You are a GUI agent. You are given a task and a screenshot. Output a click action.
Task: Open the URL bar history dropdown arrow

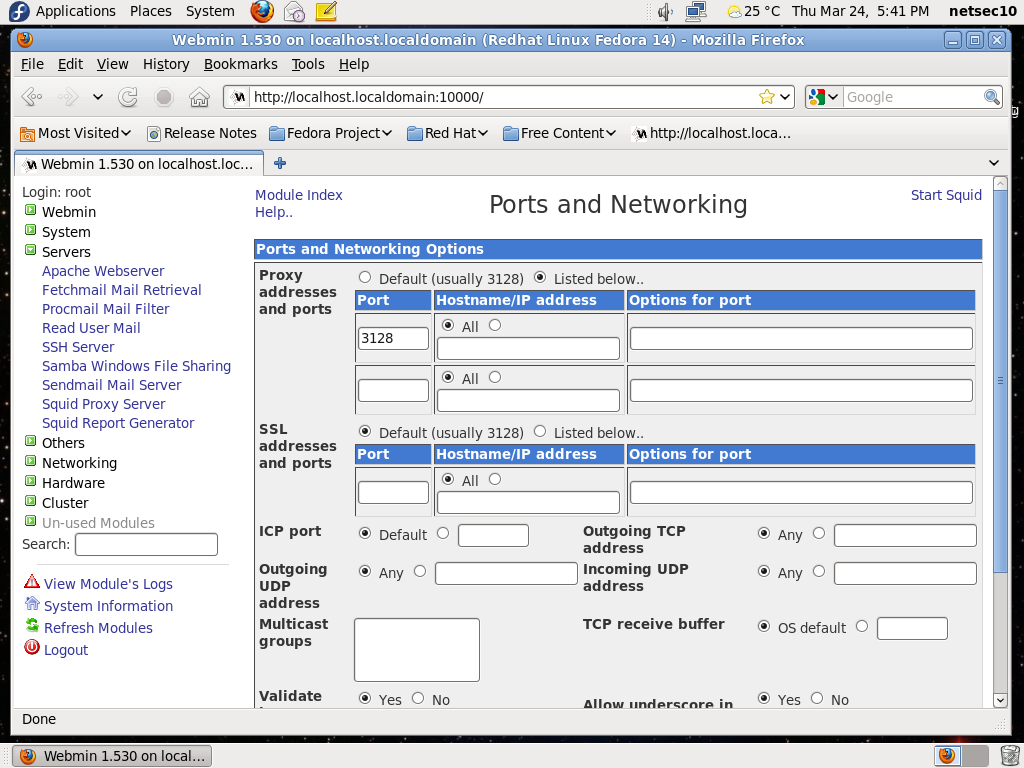(785, 97)
